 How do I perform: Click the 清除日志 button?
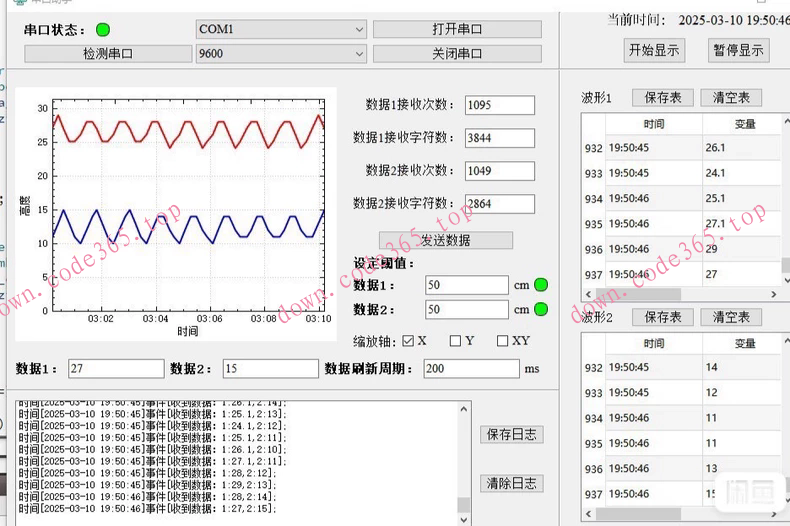point(511,484)
